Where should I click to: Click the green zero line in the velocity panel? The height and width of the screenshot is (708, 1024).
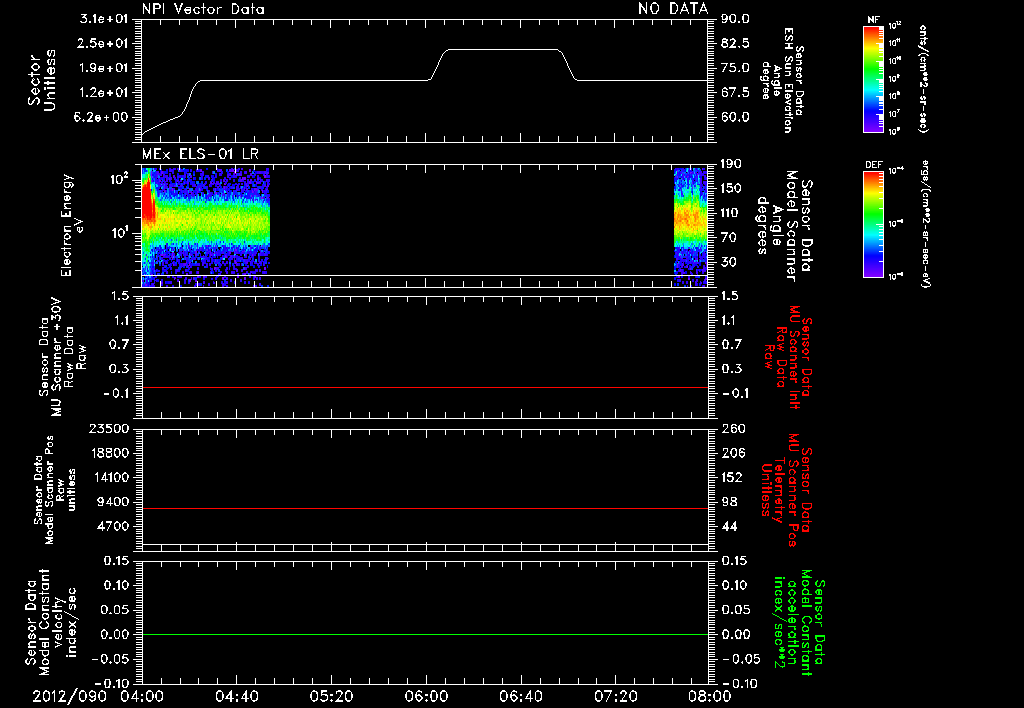pos(425,634)
